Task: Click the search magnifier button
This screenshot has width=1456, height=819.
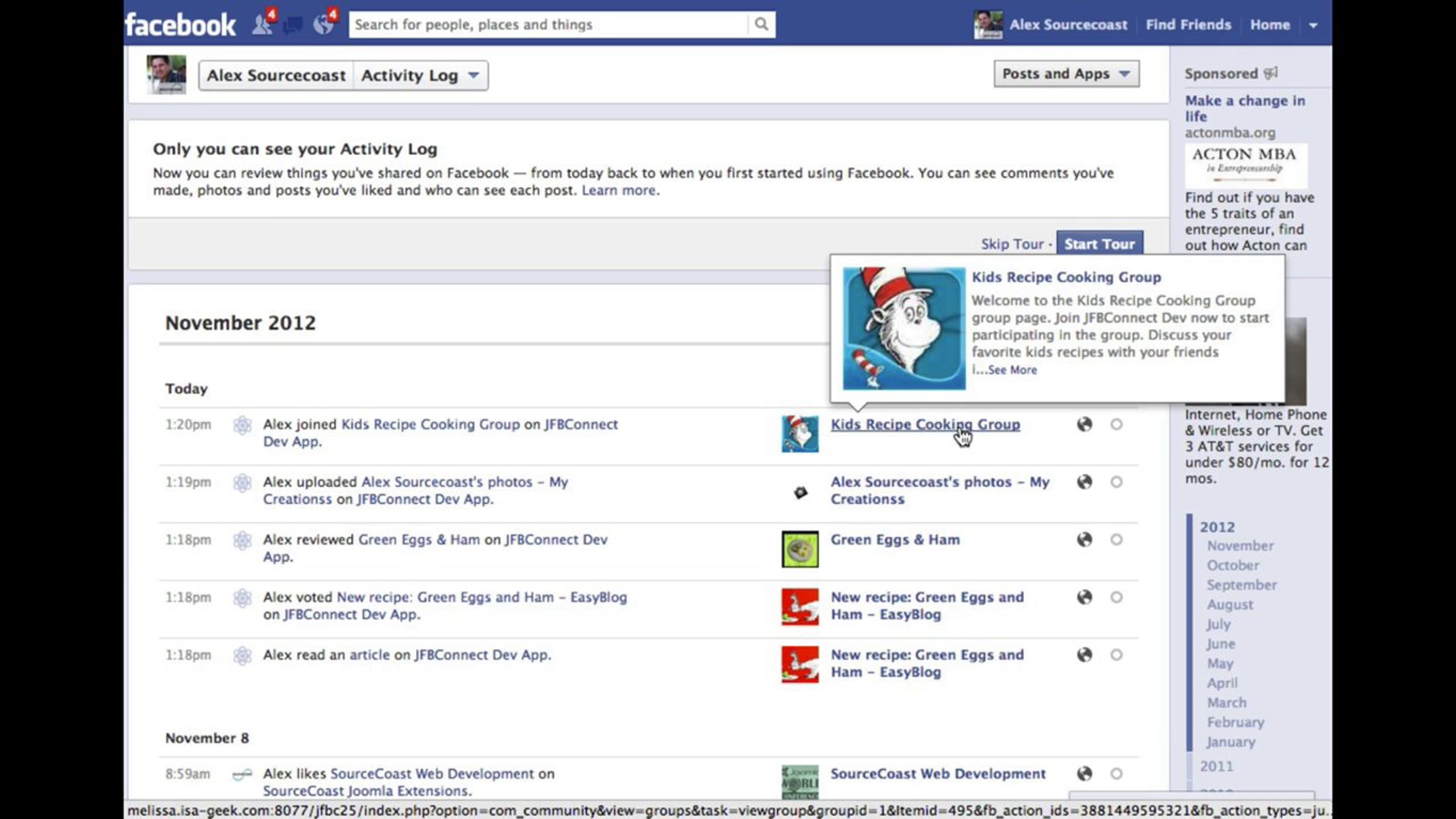Action: pyautogui.click(x=761, y=24)
